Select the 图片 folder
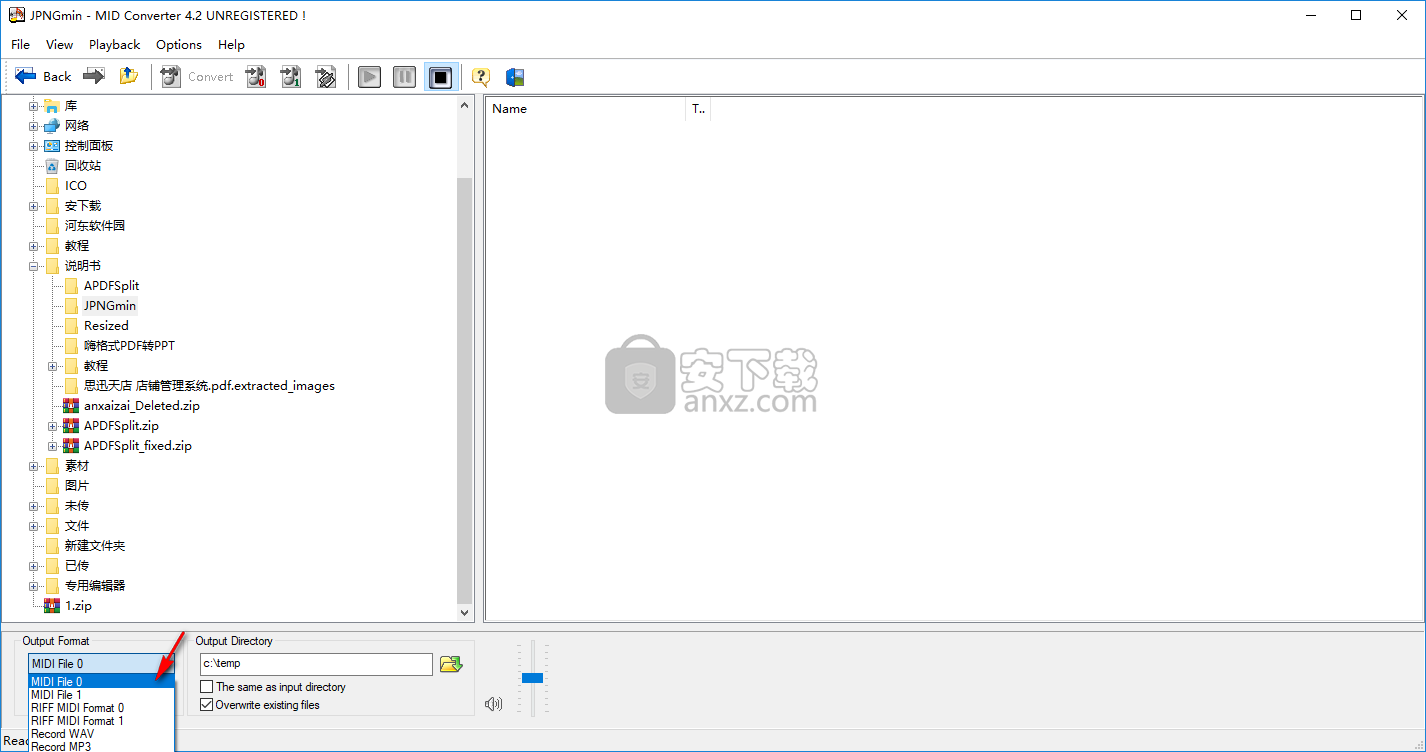Image resolution: width=1426 pixels, height=752 pixels. 77,486
